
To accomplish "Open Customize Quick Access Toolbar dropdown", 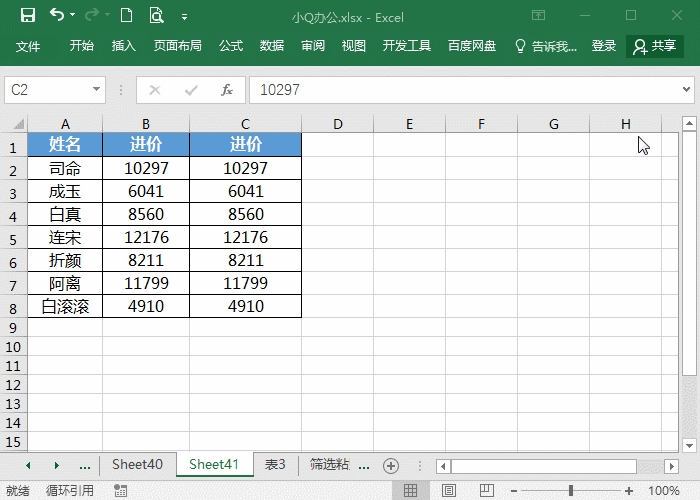I will pyautogui.click(x=184, y=17).
